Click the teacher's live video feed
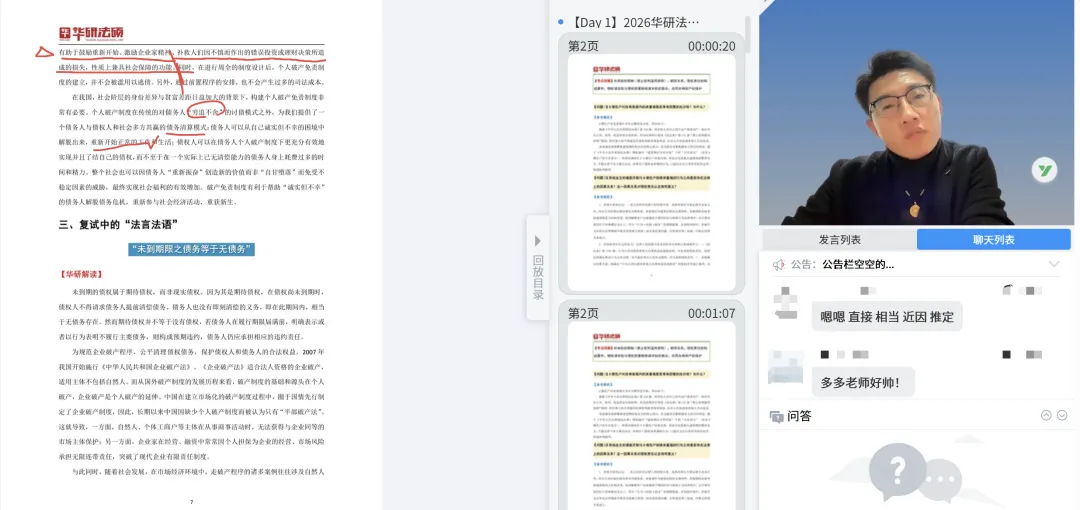The height and width of the screenshot is (510, 1080). tap(915, 112)
